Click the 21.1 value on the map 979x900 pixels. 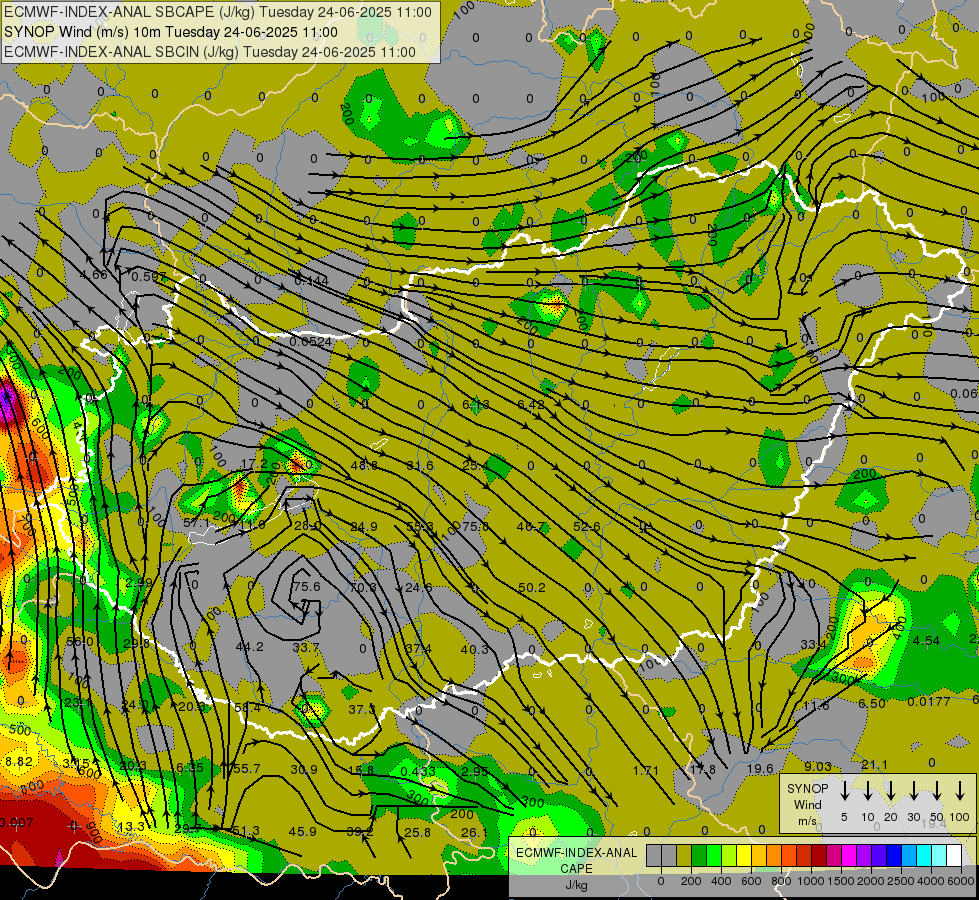click(874, 764)
